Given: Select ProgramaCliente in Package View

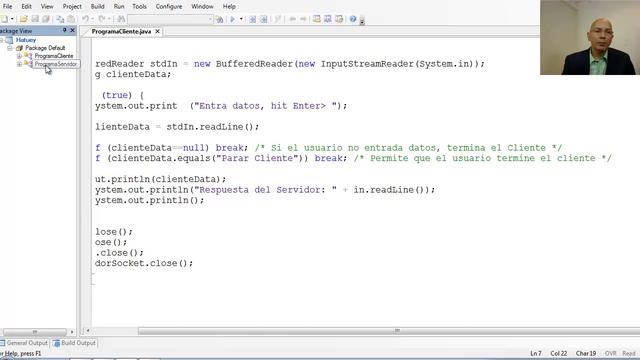Looking at the screenshot, I should pyautogui.click(x=54, y=56).
